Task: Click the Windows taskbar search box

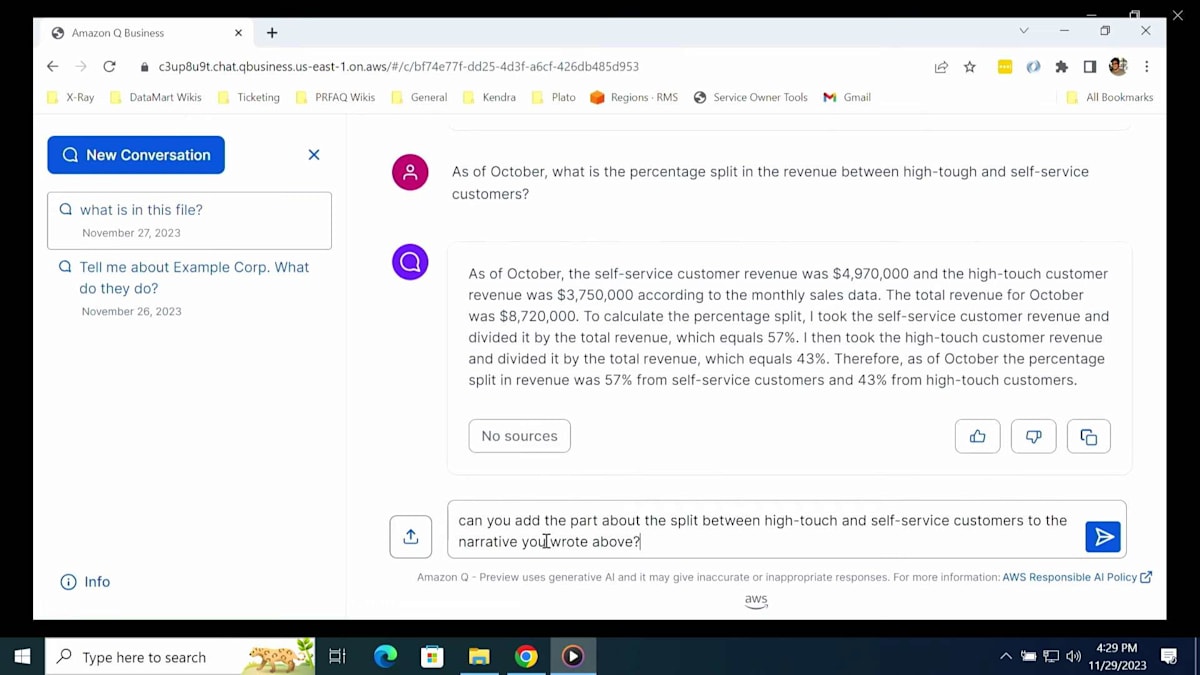Action: [x=180, y=657]
